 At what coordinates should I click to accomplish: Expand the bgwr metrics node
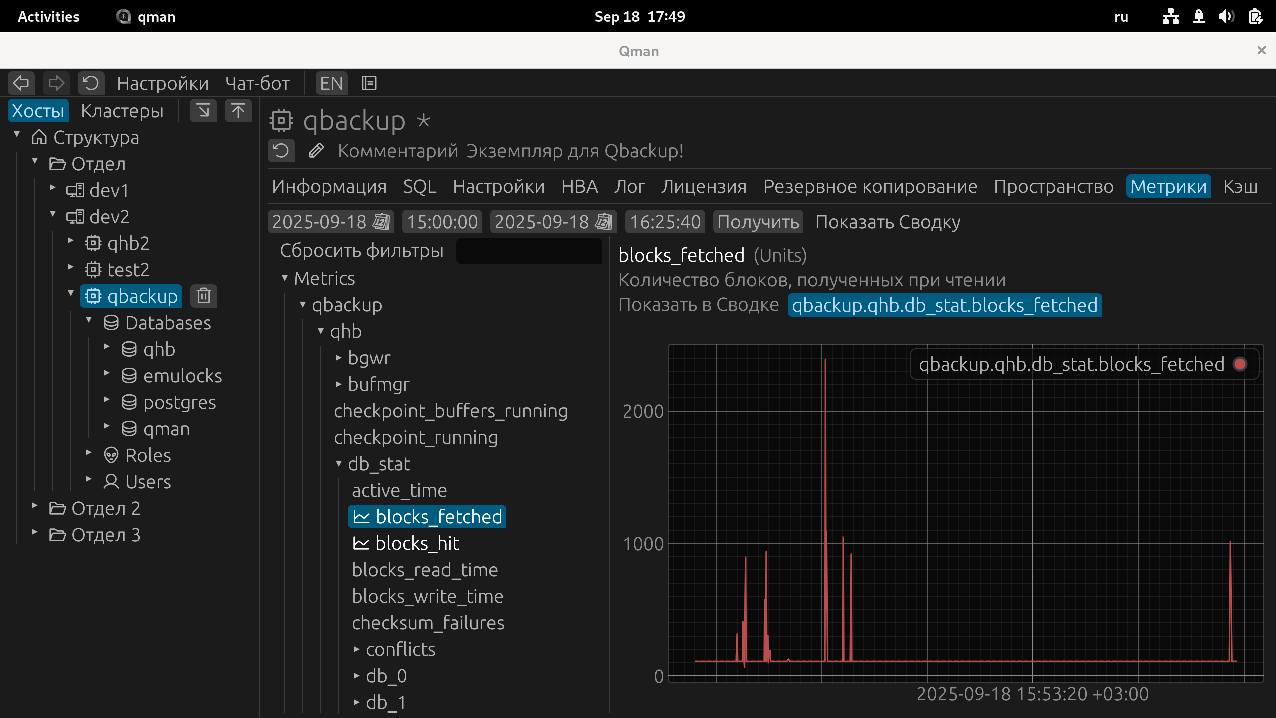coord(339,358)
